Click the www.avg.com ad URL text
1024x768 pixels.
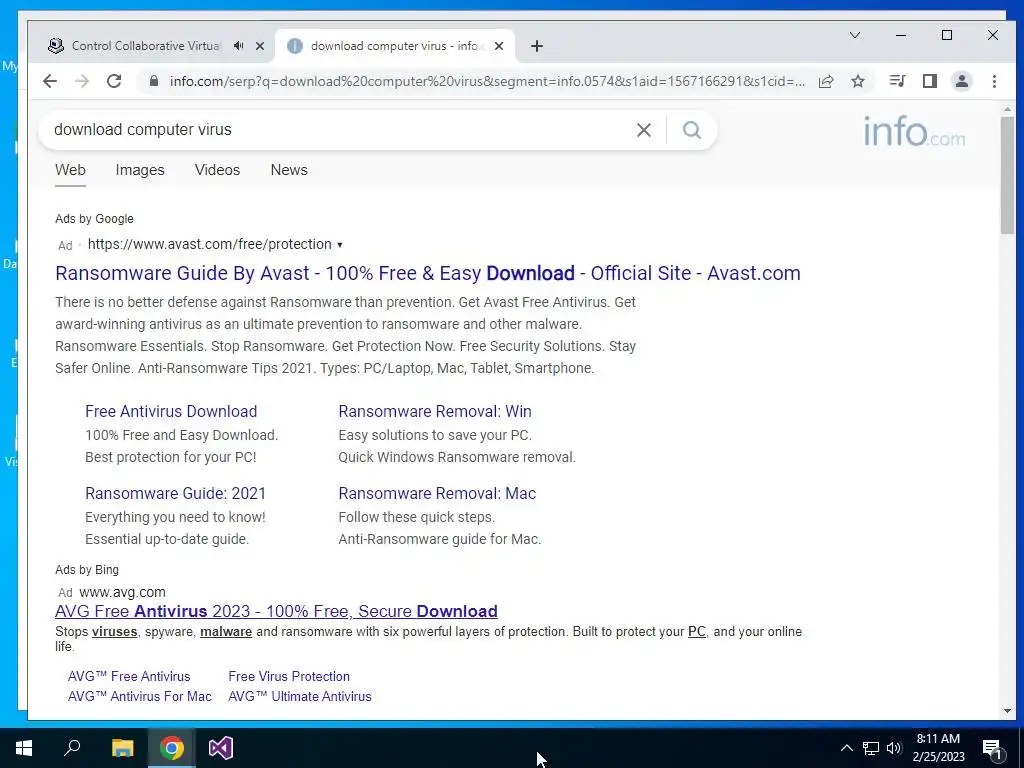122,592
